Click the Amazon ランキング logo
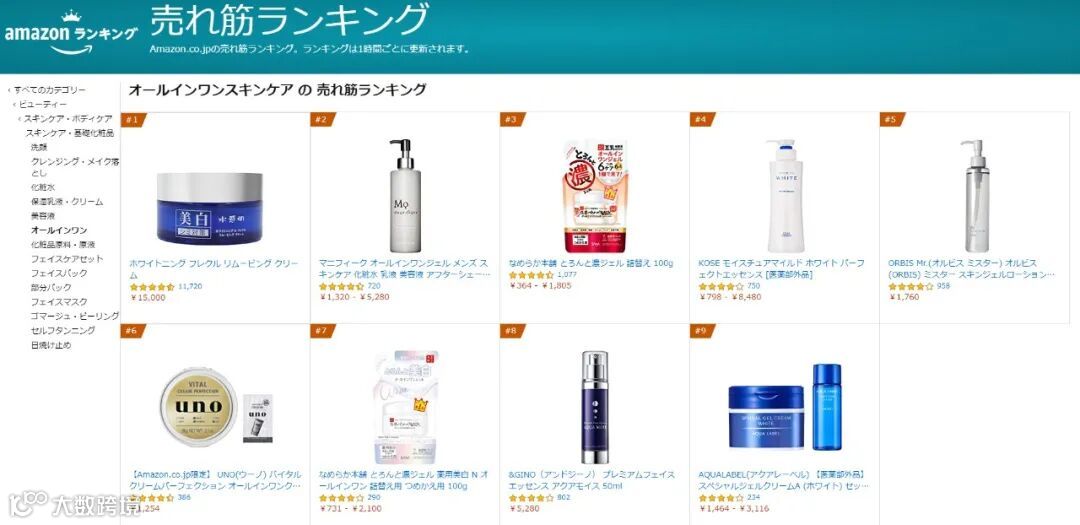 [x=70, y=33]
